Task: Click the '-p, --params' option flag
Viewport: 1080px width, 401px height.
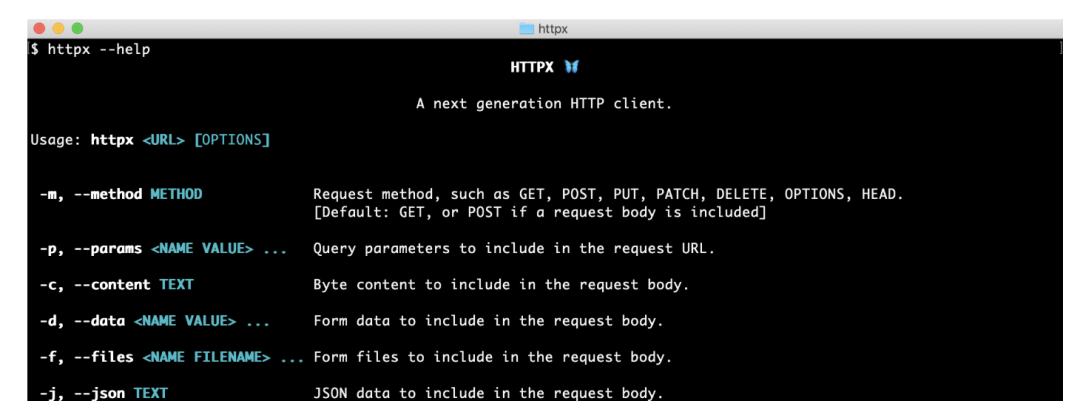Action: (x=90, y=249)
